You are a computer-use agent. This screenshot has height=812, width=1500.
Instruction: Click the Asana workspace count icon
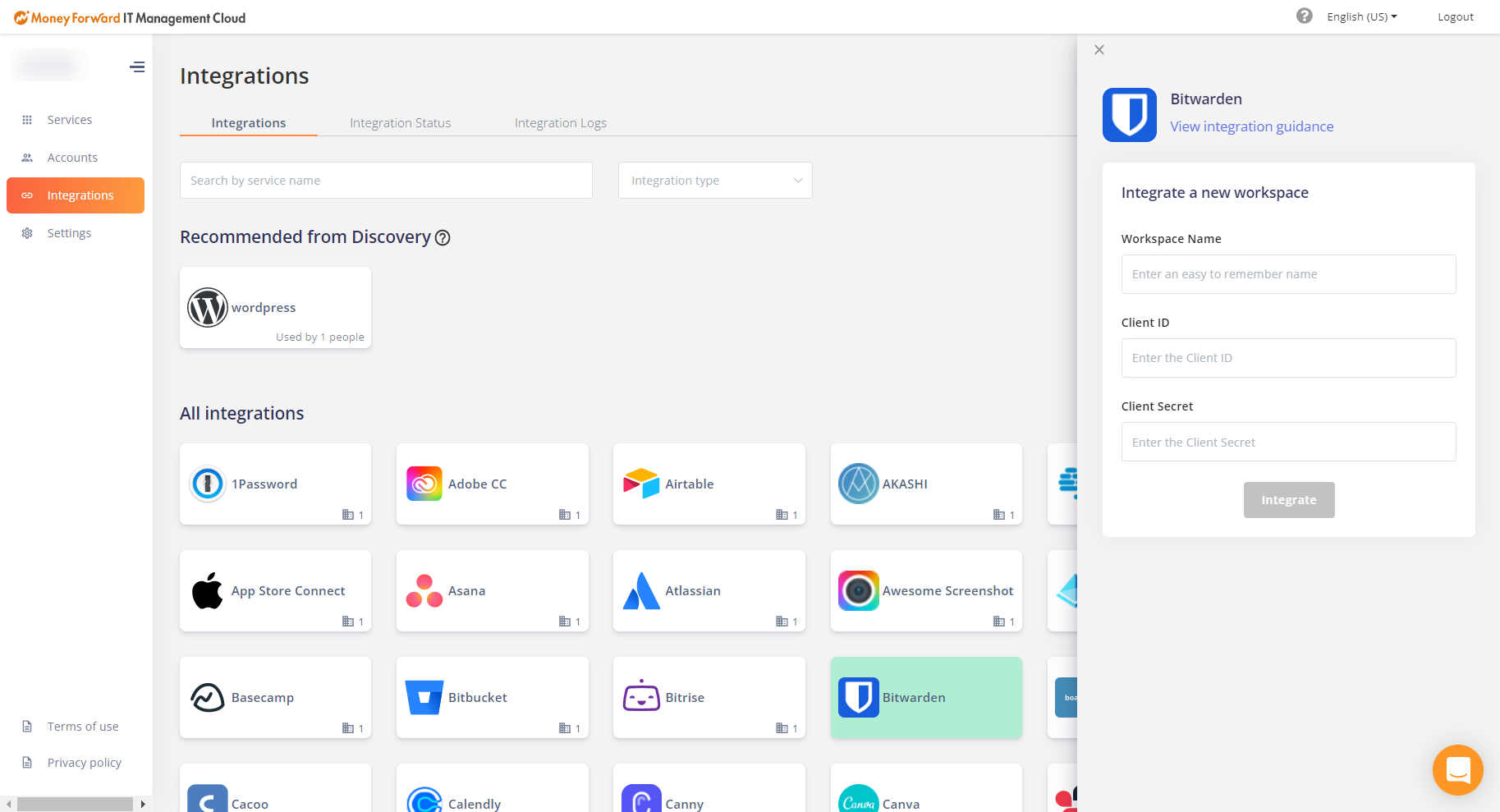pyautogui.click(x=565, y=622)
